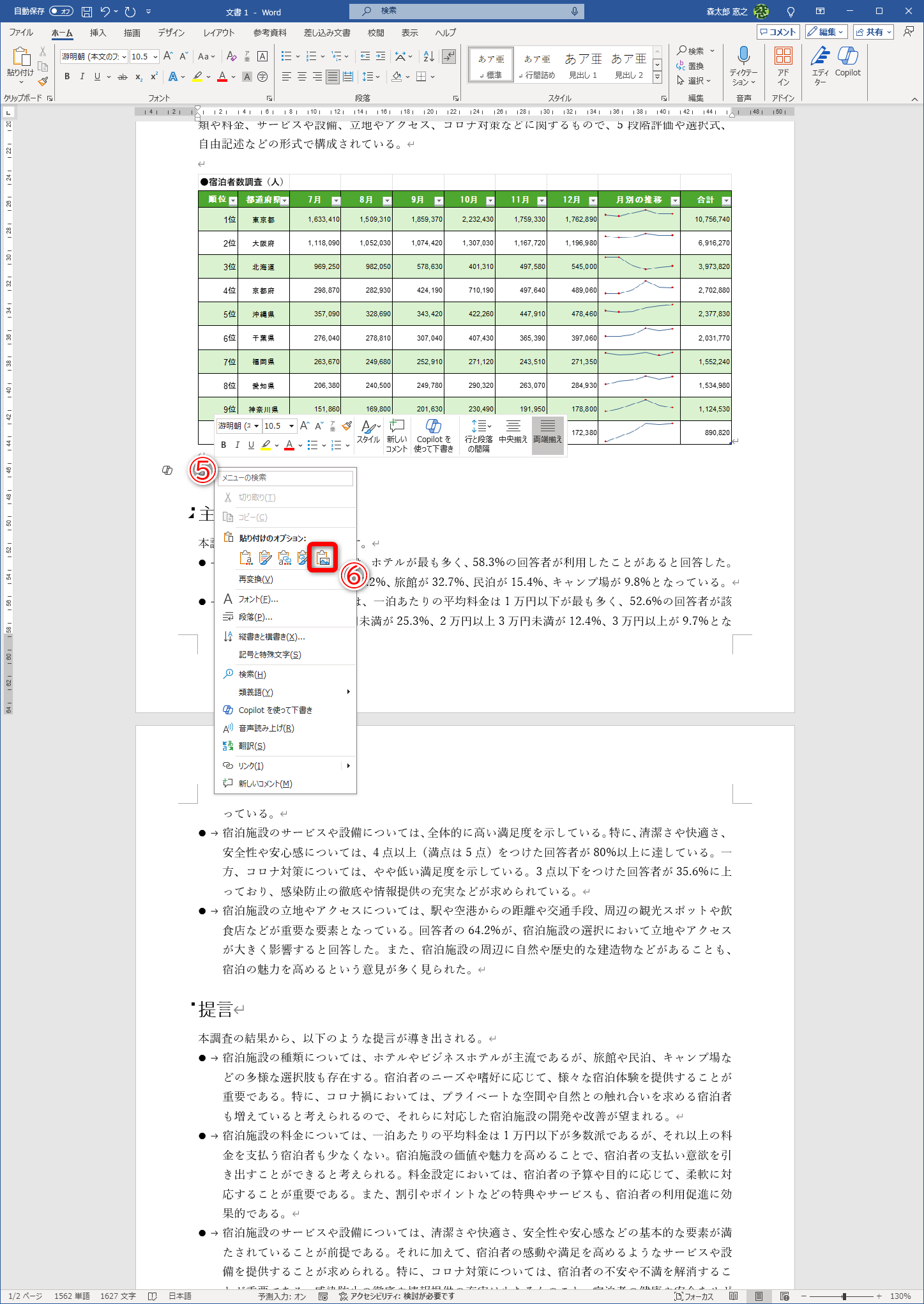Align text right in the ribbon
The image size is (924, 1304).
click(317, 77)
